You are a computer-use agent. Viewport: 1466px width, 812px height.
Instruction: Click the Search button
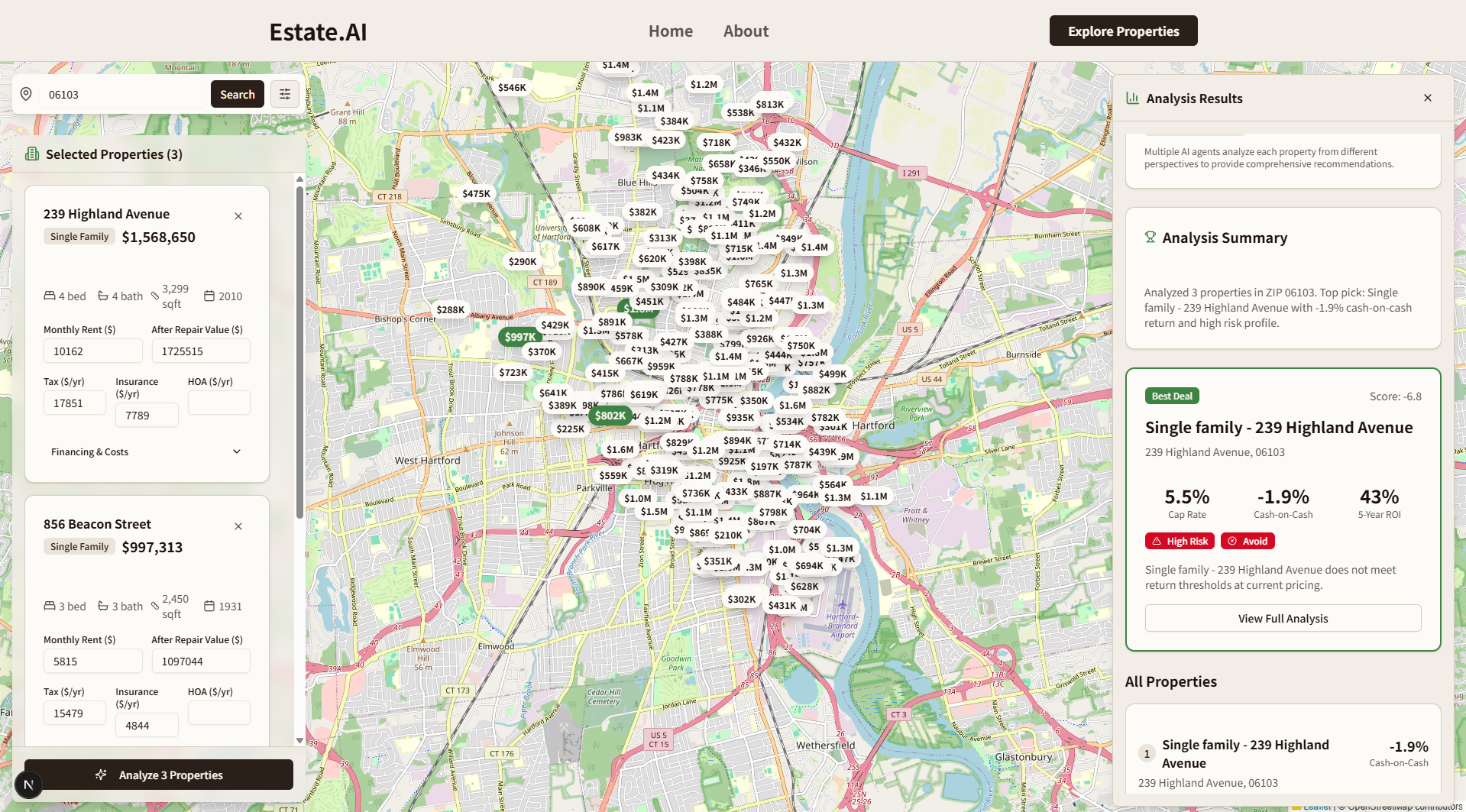tap(238, 94)
